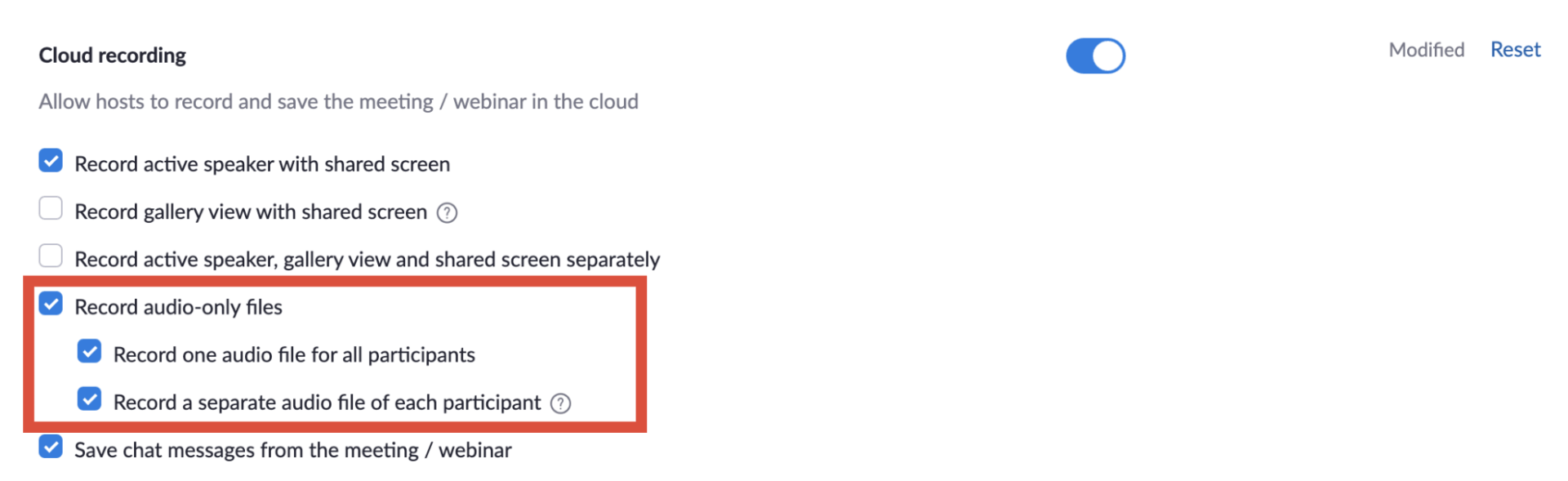
Task: Uncheck Record audio-only files
Action: [51, 304]
